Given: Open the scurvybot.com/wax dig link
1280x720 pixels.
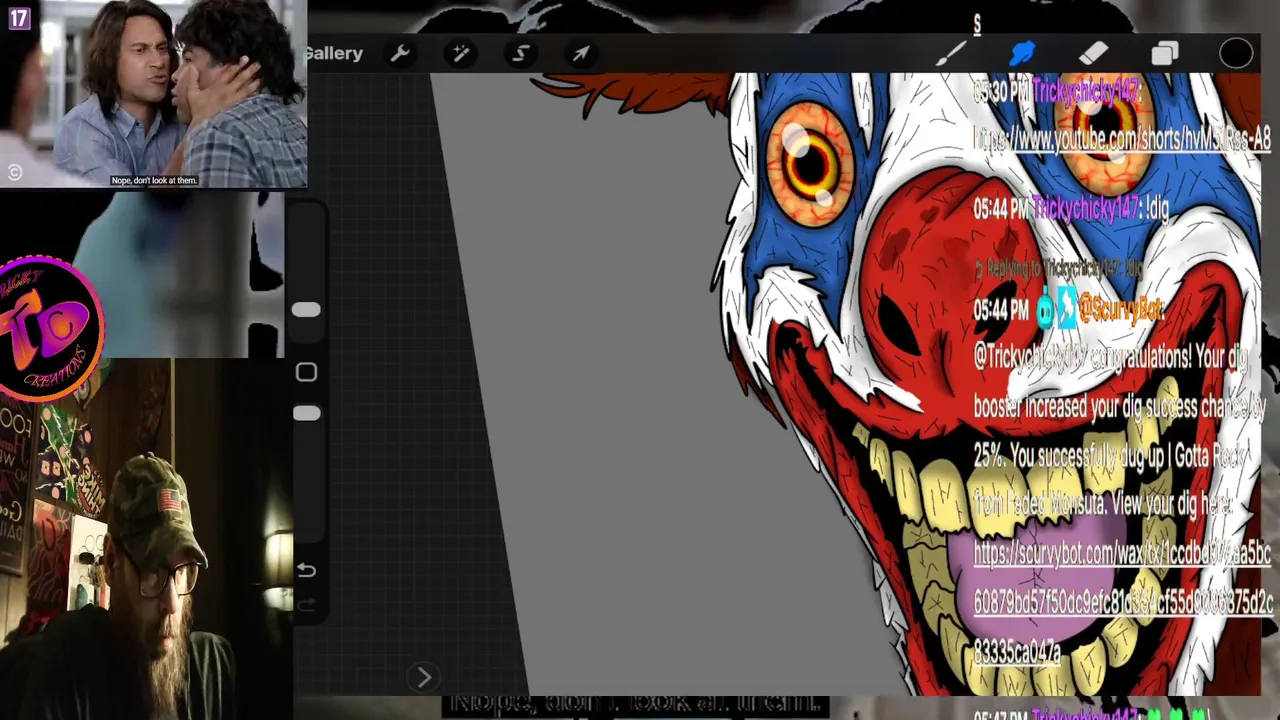Looking at the screenshot, I should tap(1123, 602).
